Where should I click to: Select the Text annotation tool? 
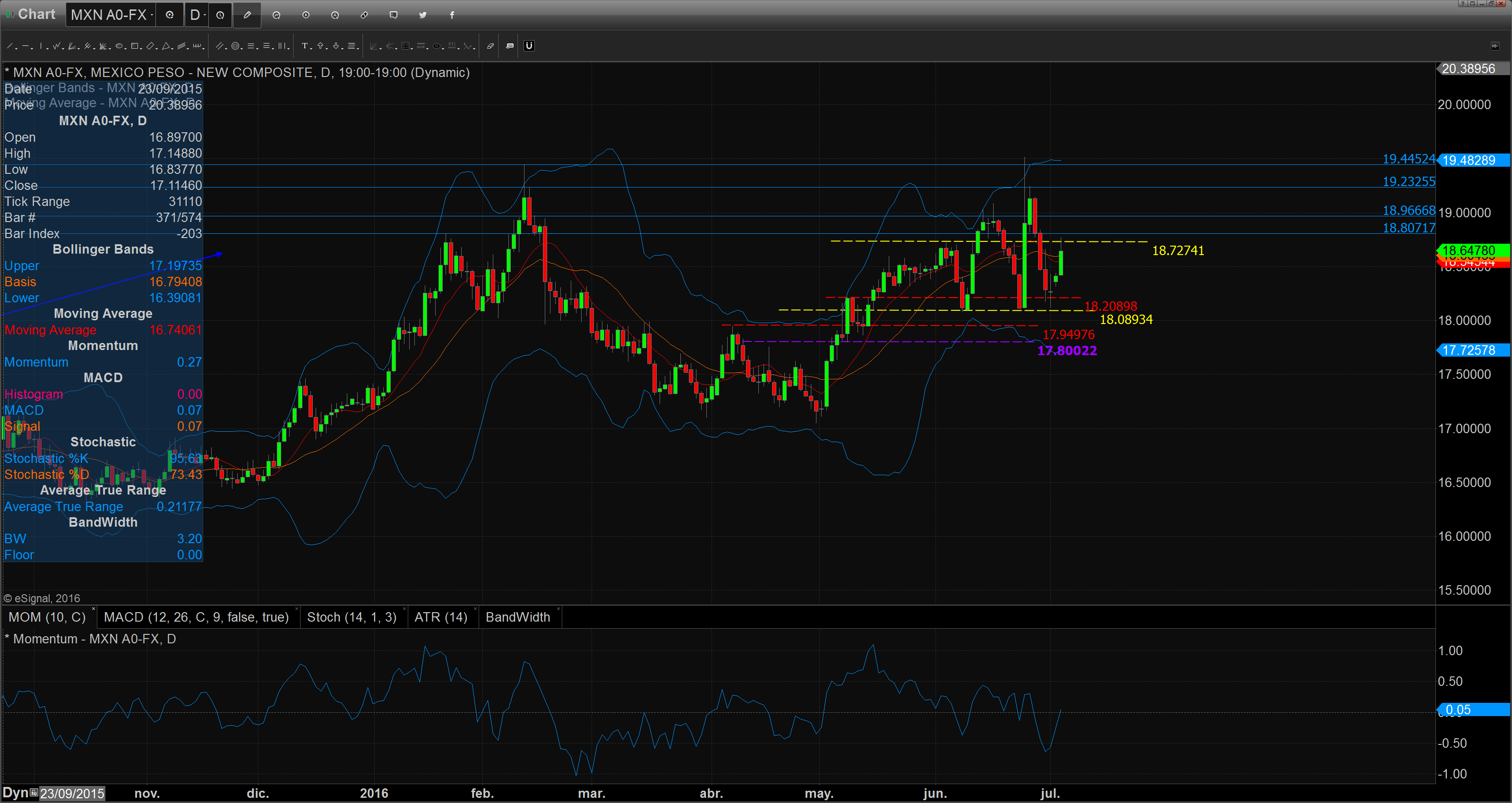tap(305, 46)
